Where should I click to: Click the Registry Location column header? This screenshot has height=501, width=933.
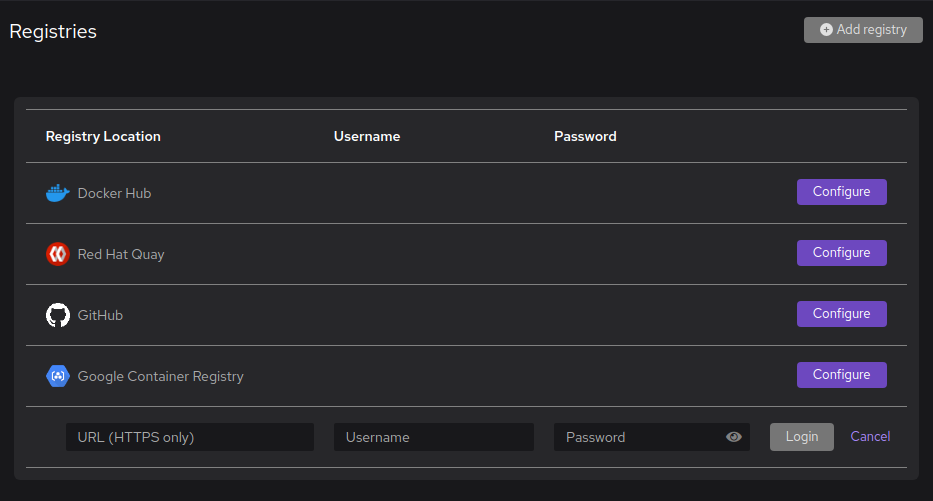click(103, 136)
